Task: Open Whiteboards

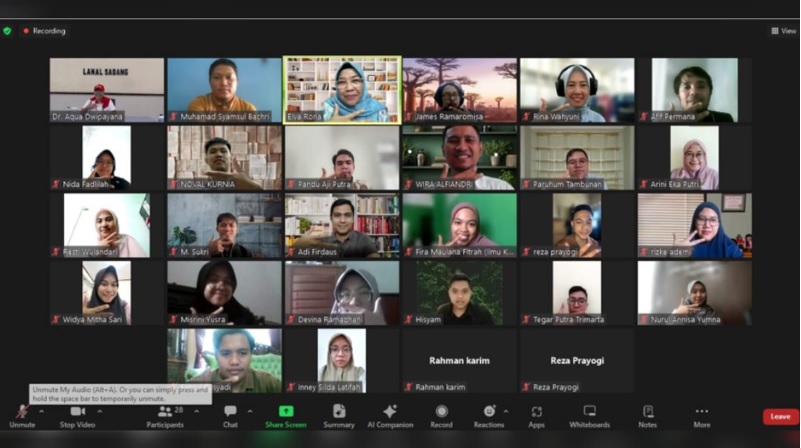Action: coord(589,415)
